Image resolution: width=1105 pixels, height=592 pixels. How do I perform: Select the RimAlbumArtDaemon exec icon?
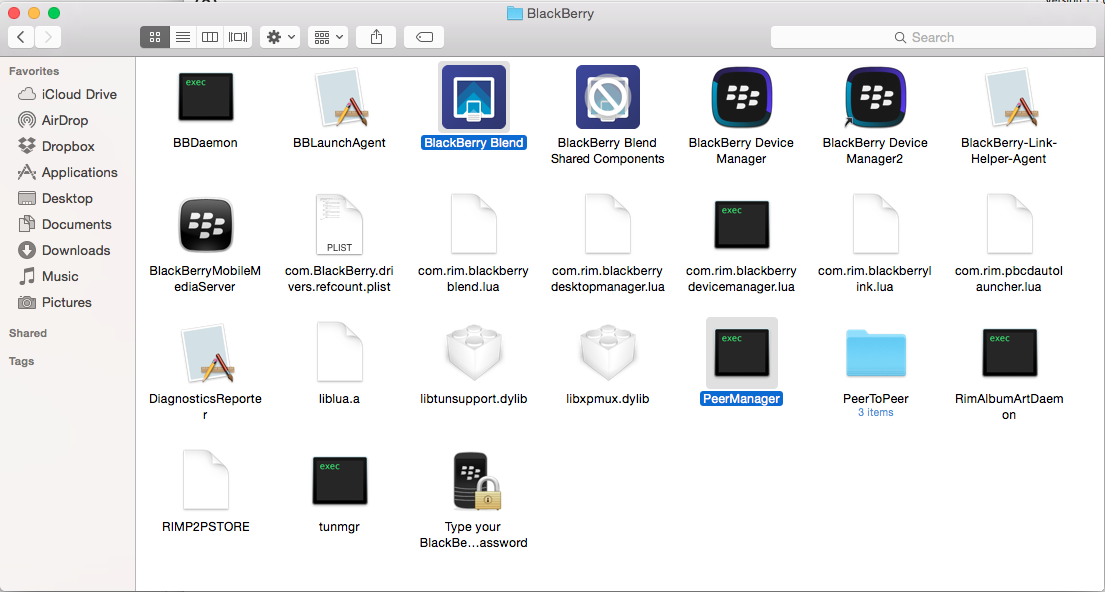[1010, 352]
